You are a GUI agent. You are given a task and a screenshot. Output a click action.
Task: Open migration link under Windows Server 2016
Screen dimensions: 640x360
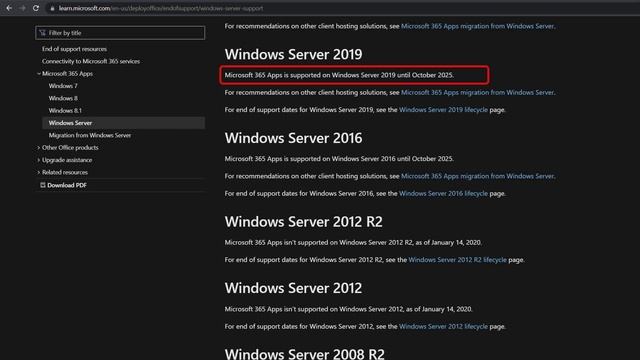[x=477, y=176]
